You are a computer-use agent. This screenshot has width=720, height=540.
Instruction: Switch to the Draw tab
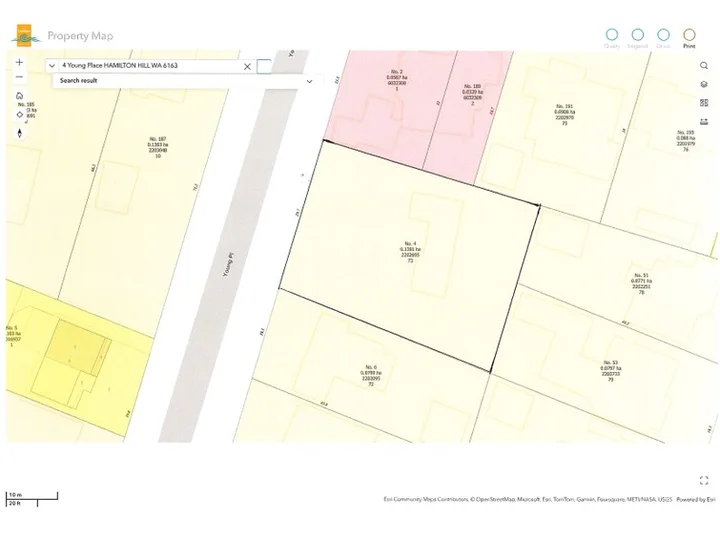(663, 38)
